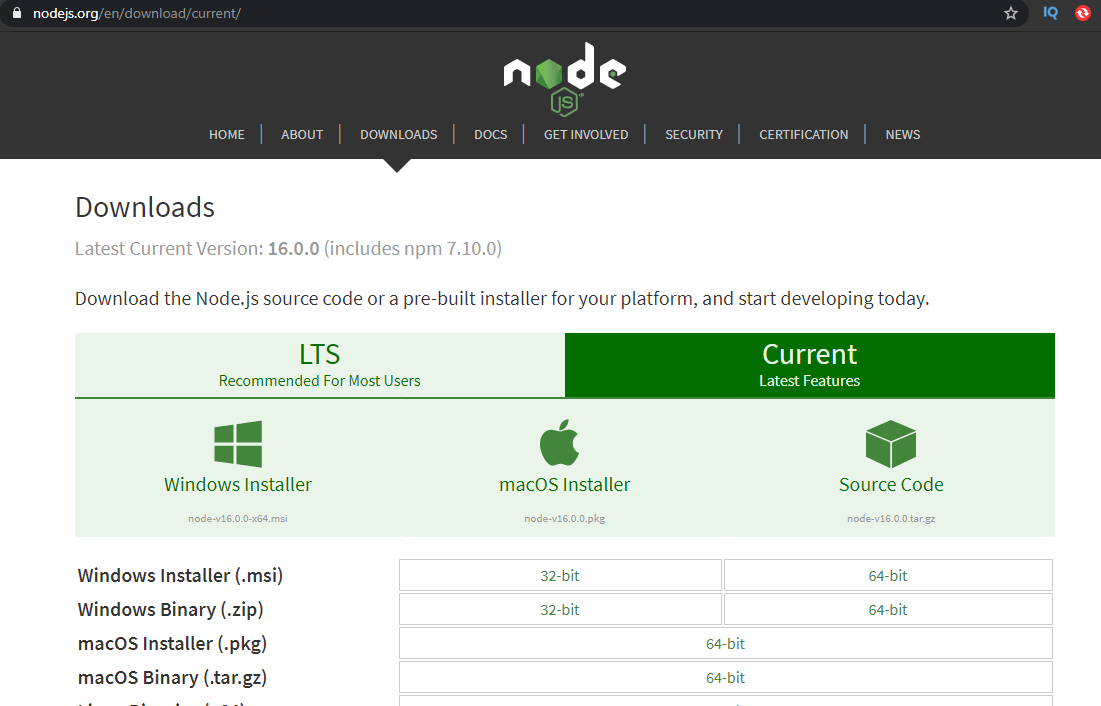The width and height of the screenshot is (1101, 706).
Task: Click node-v16.0.0.tar.gz filename
Action: (x=891, y=518)
